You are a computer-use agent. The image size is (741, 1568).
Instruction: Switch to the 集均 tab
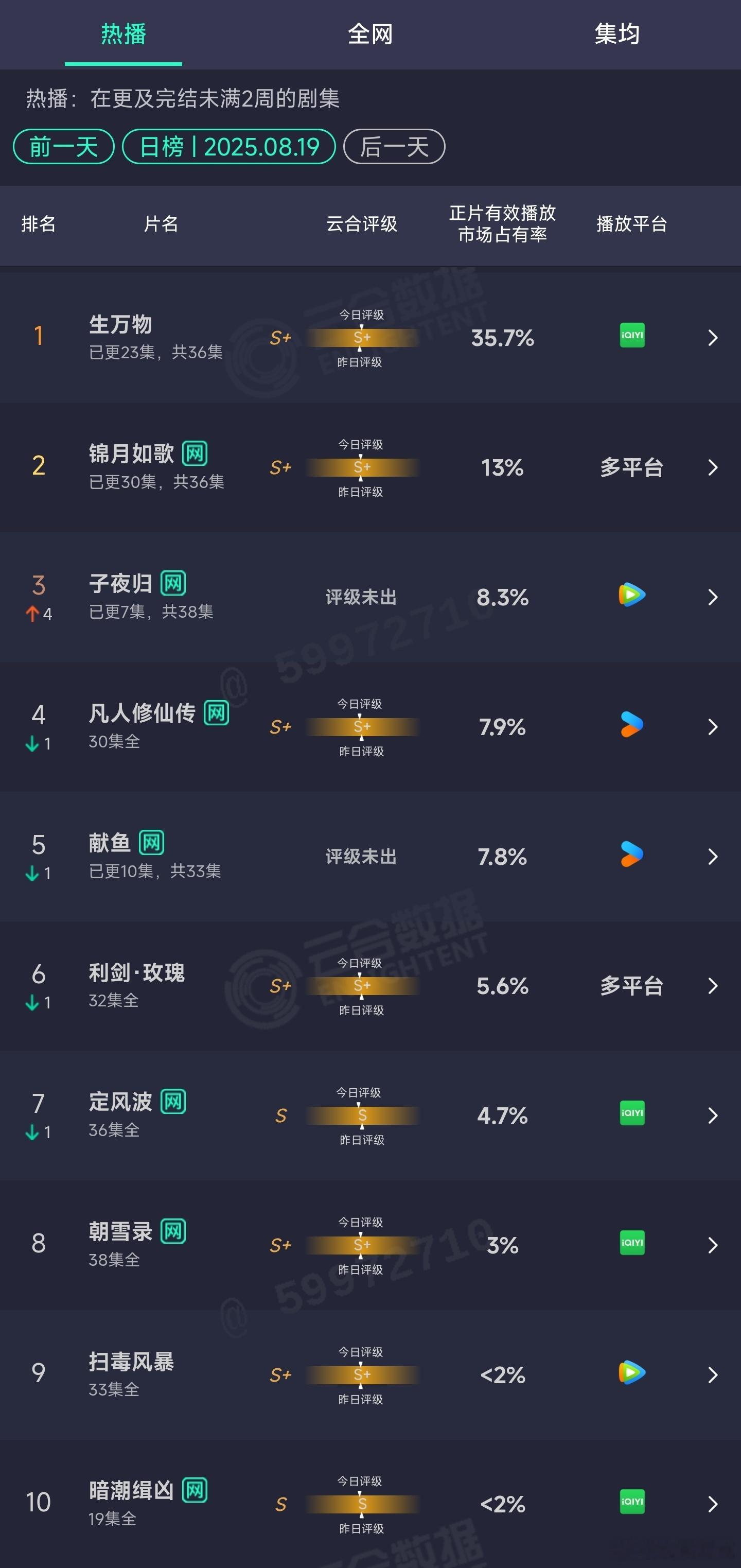tap(617, 34)
